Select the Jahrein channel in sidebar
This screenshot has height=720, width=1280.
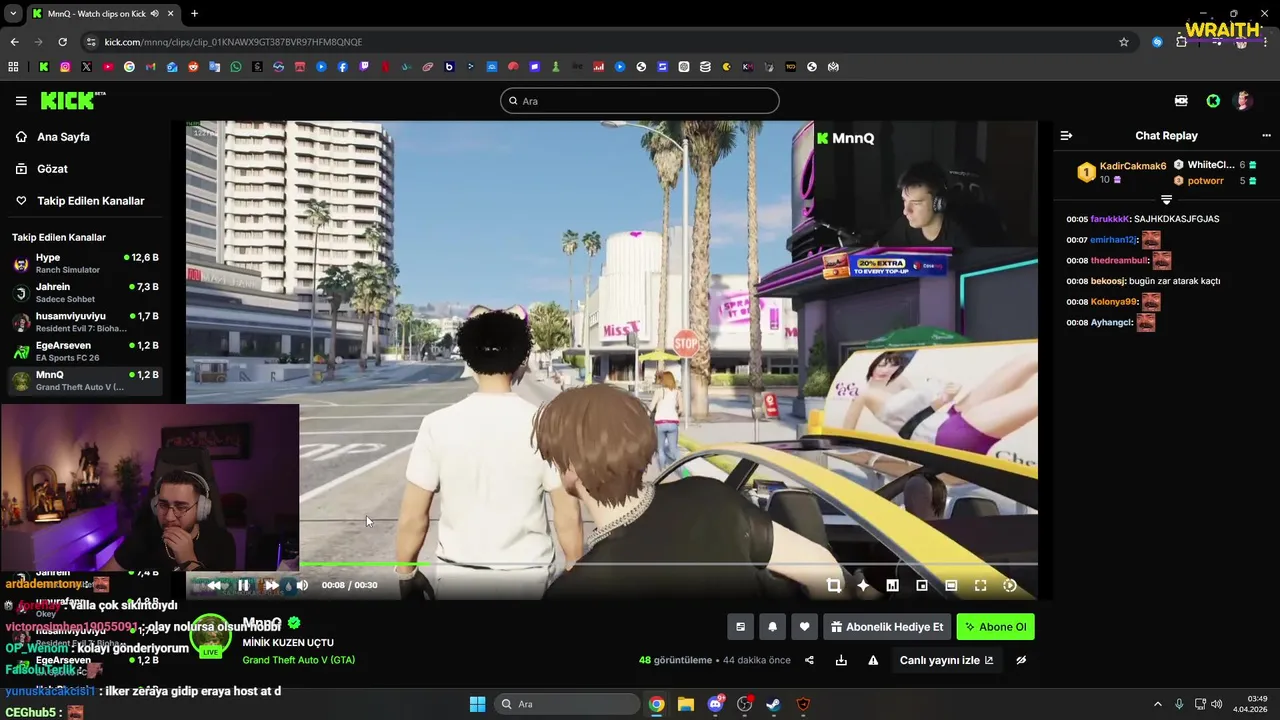(85, 292)
